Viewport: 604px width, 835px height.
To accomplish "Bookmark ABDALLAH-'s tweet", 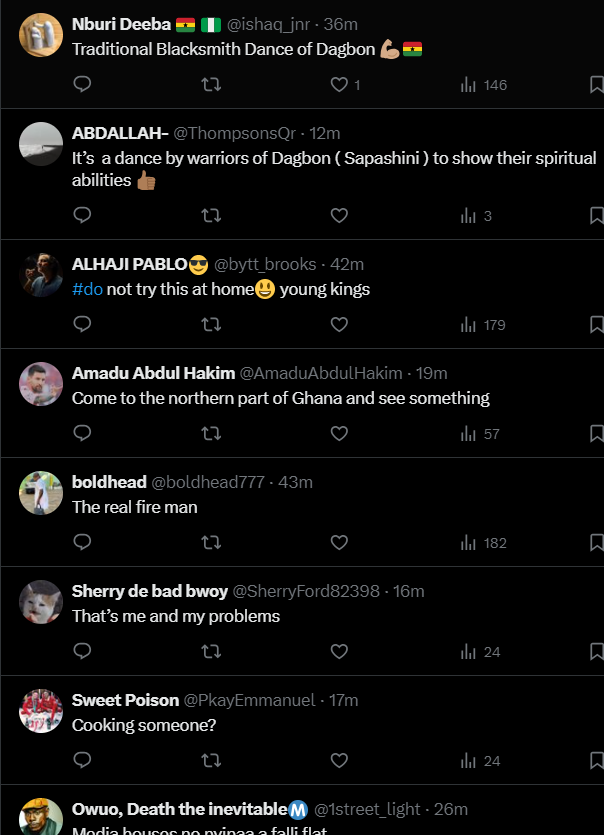I will (596, 215).
